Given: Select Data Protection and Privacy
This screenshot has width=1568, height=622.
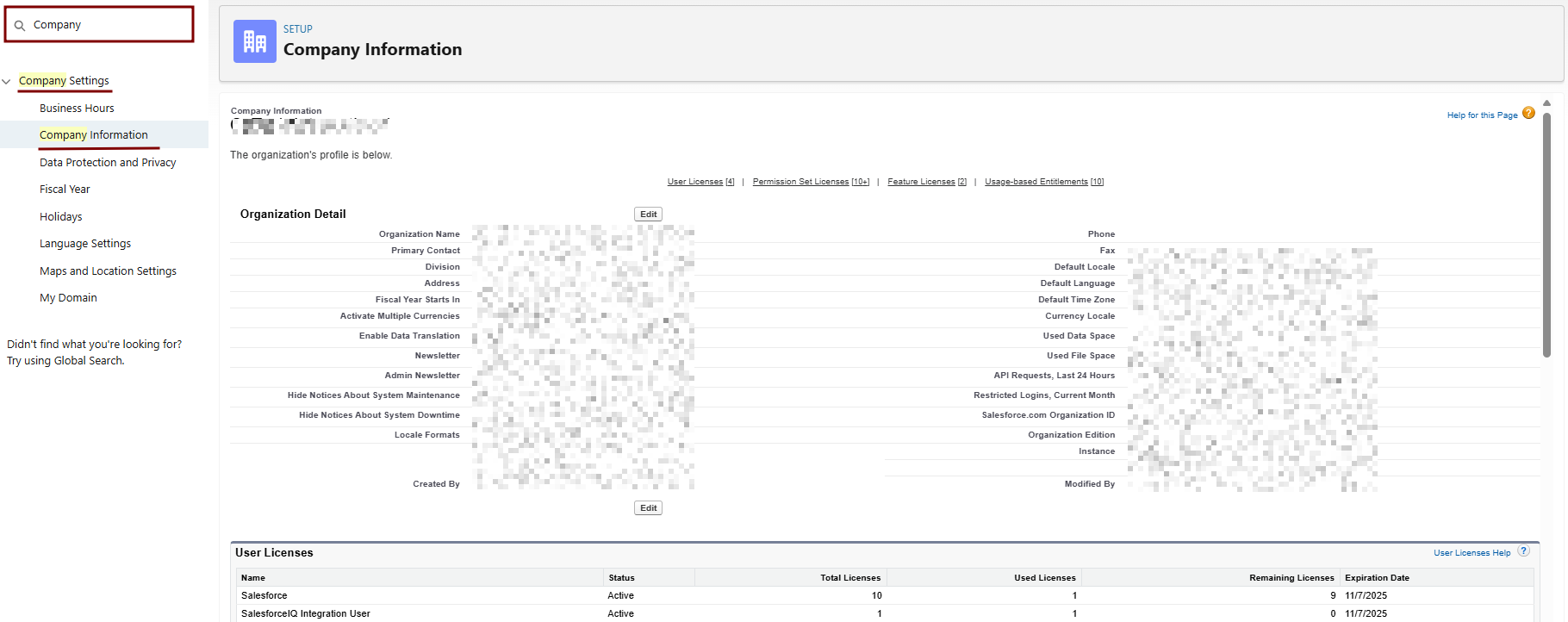Looking at the screenshot, I should [108, 163].
